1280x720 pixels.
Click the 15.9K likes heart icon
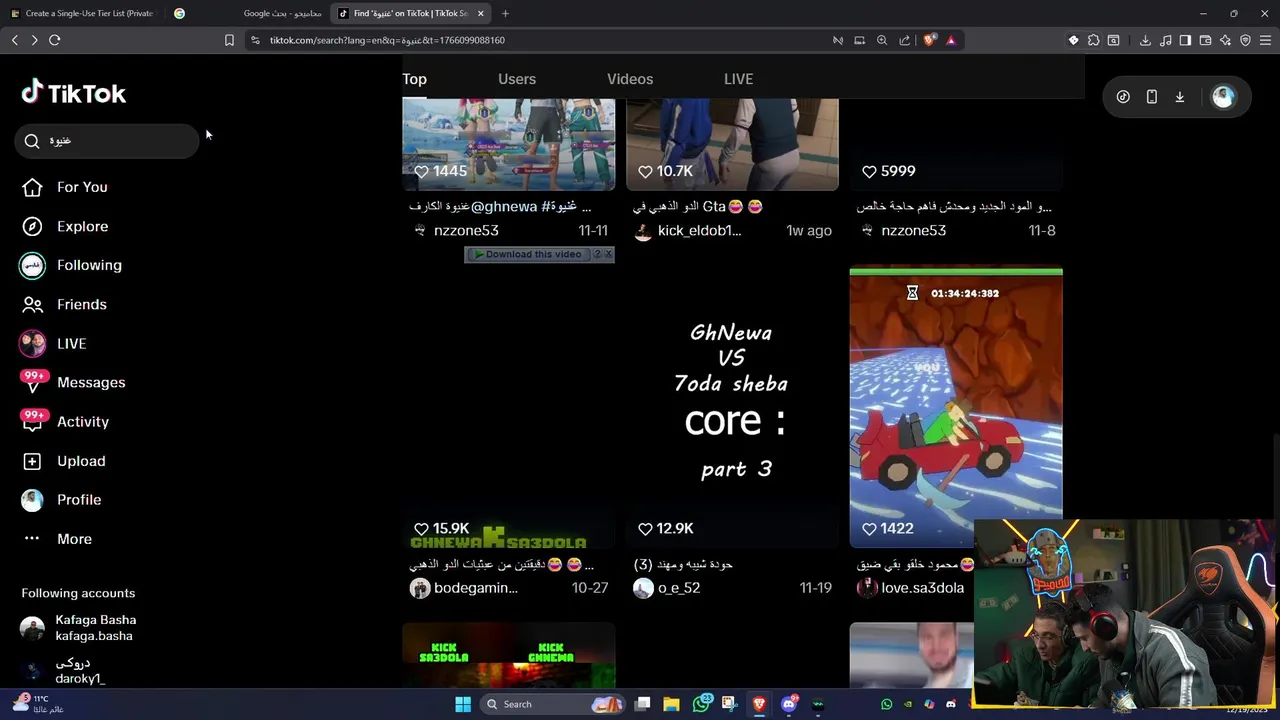[x=421, y=529]
